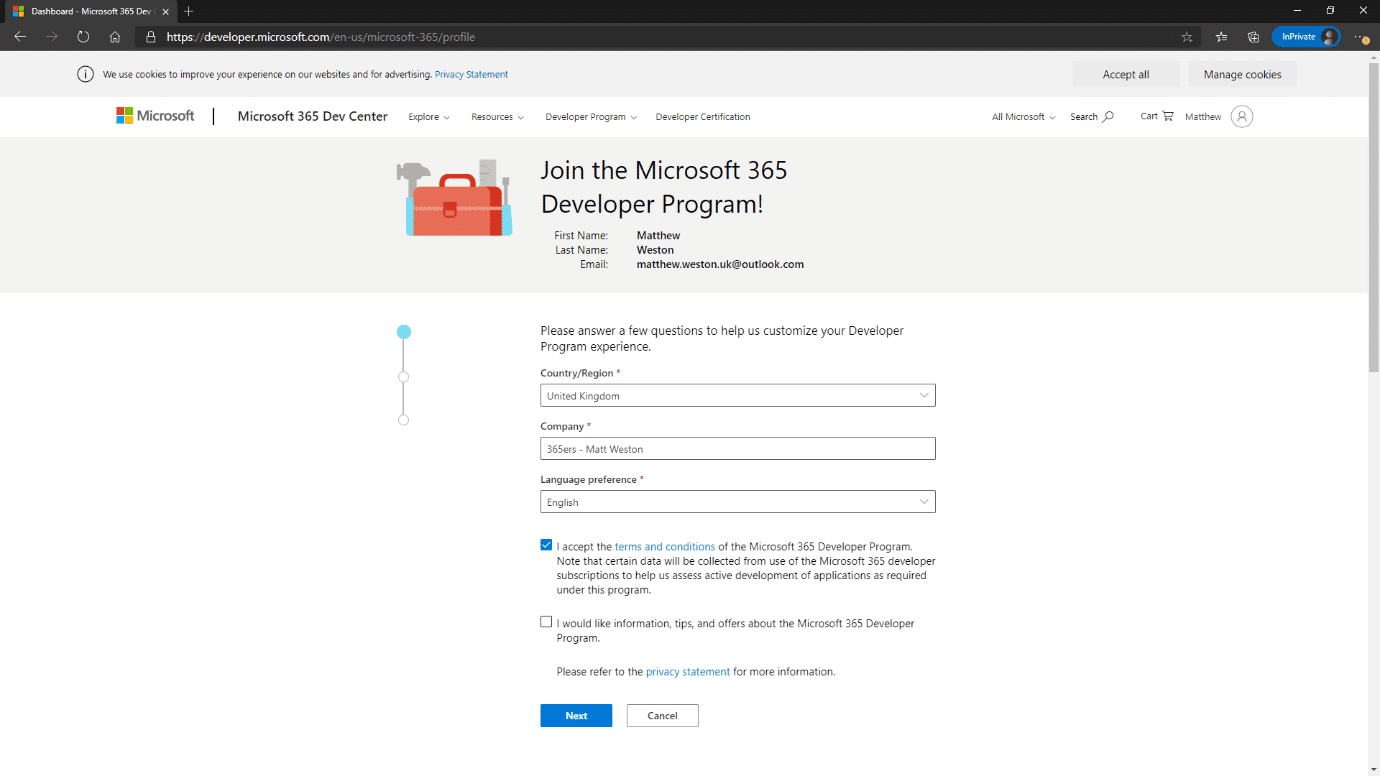Open the terms and conditions link
Viewport: 1380px width, 776px height.
click(664, 547)
